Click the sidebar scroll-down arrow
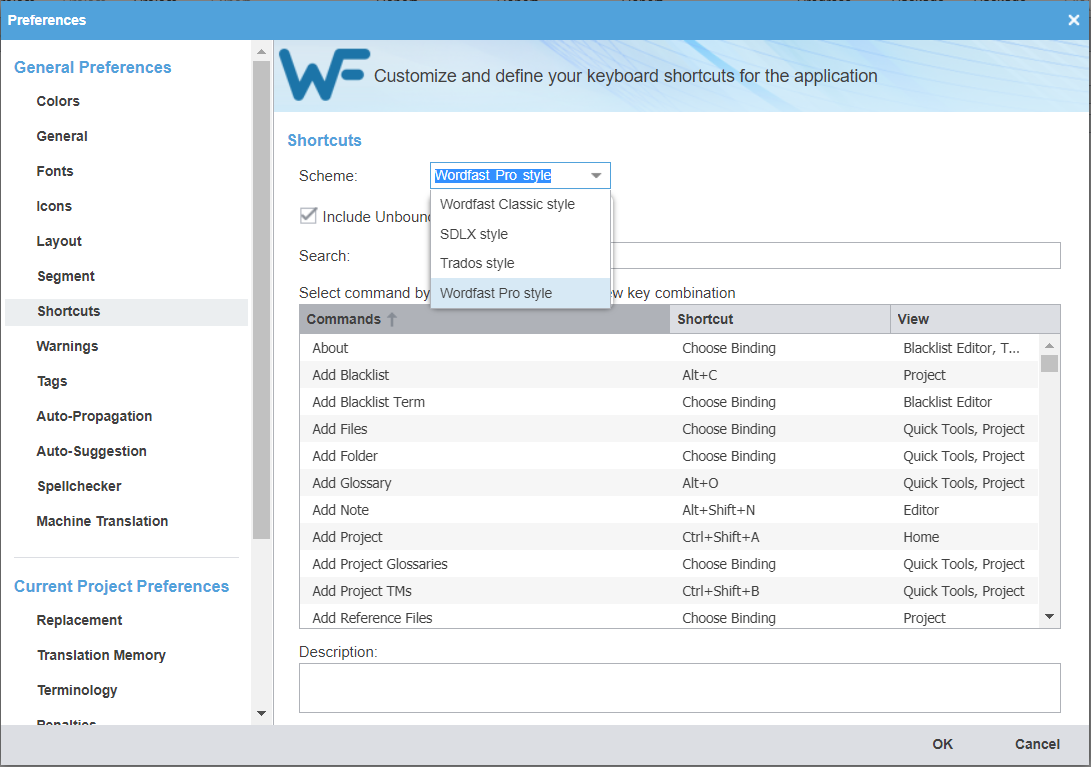Screen dimensions: 1091x767 coord(262,713)
